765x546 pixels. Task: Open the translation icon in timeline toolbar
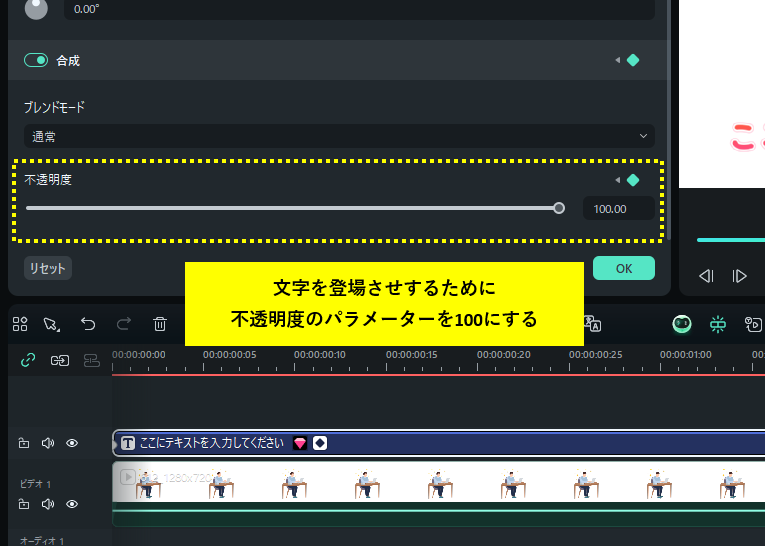click(593, 324)
